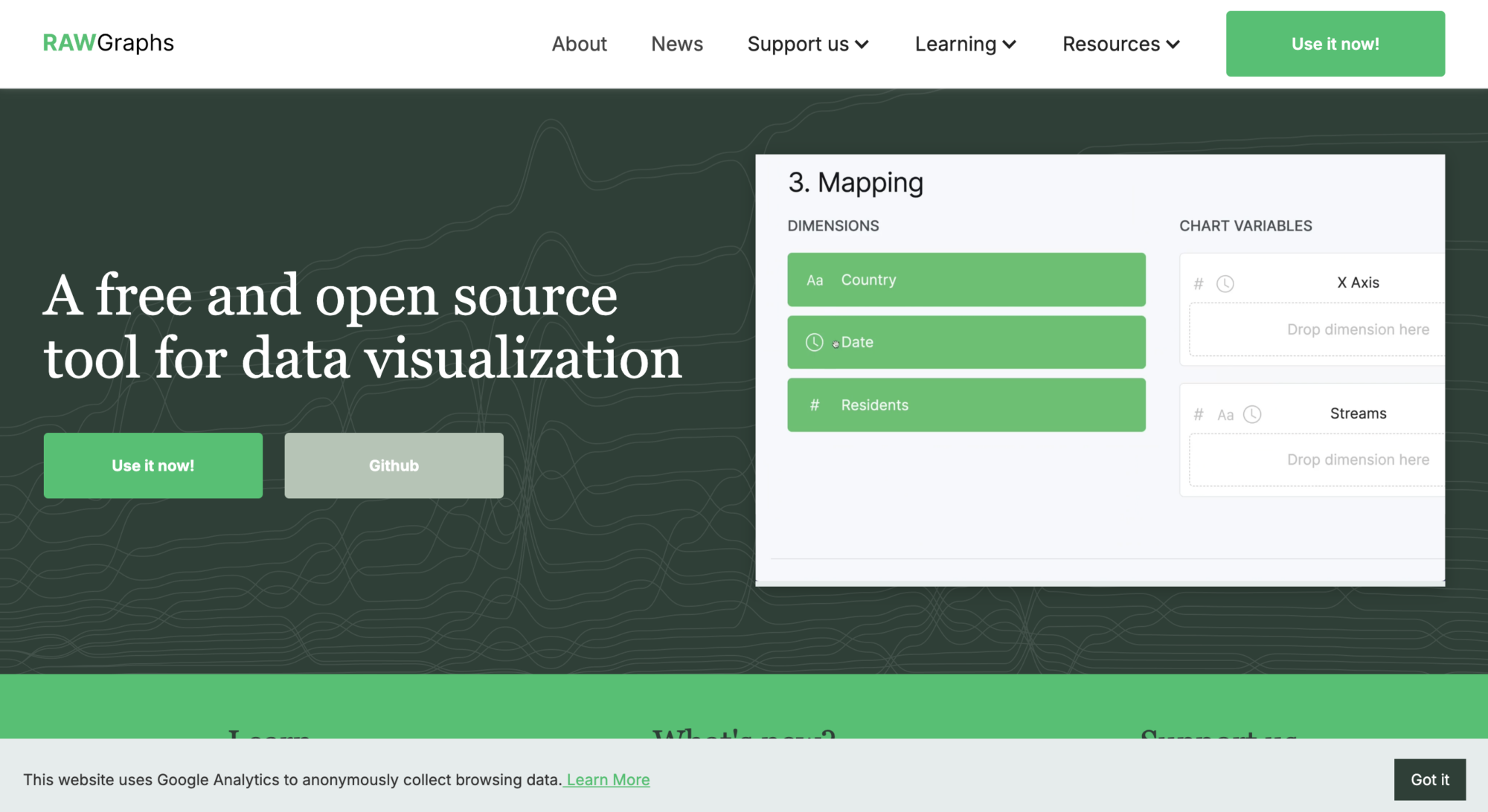Click the Aa icon beside Streams
Viewport: 1488px width, 812px height.
(x=1225, y=415)
